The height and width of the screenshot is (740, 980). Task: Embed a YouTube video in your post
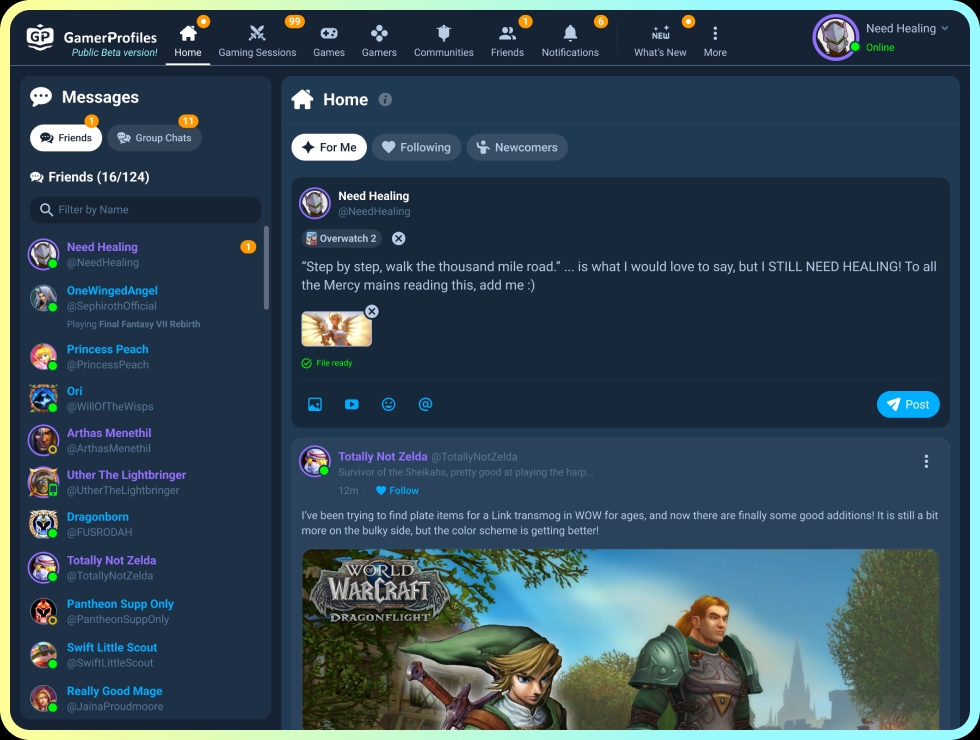tap(351, 404)
